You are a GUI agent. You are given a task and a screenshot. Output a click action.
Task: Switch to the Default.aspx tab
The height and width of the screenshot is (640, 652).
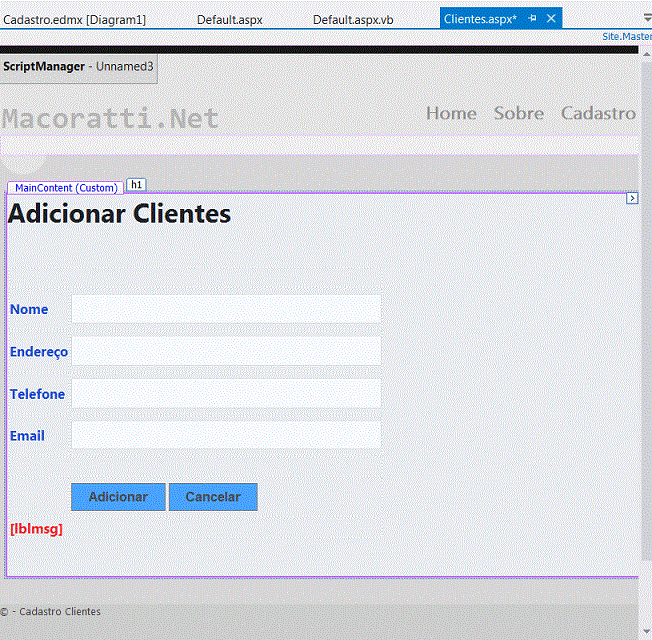(x=229, y=19)
